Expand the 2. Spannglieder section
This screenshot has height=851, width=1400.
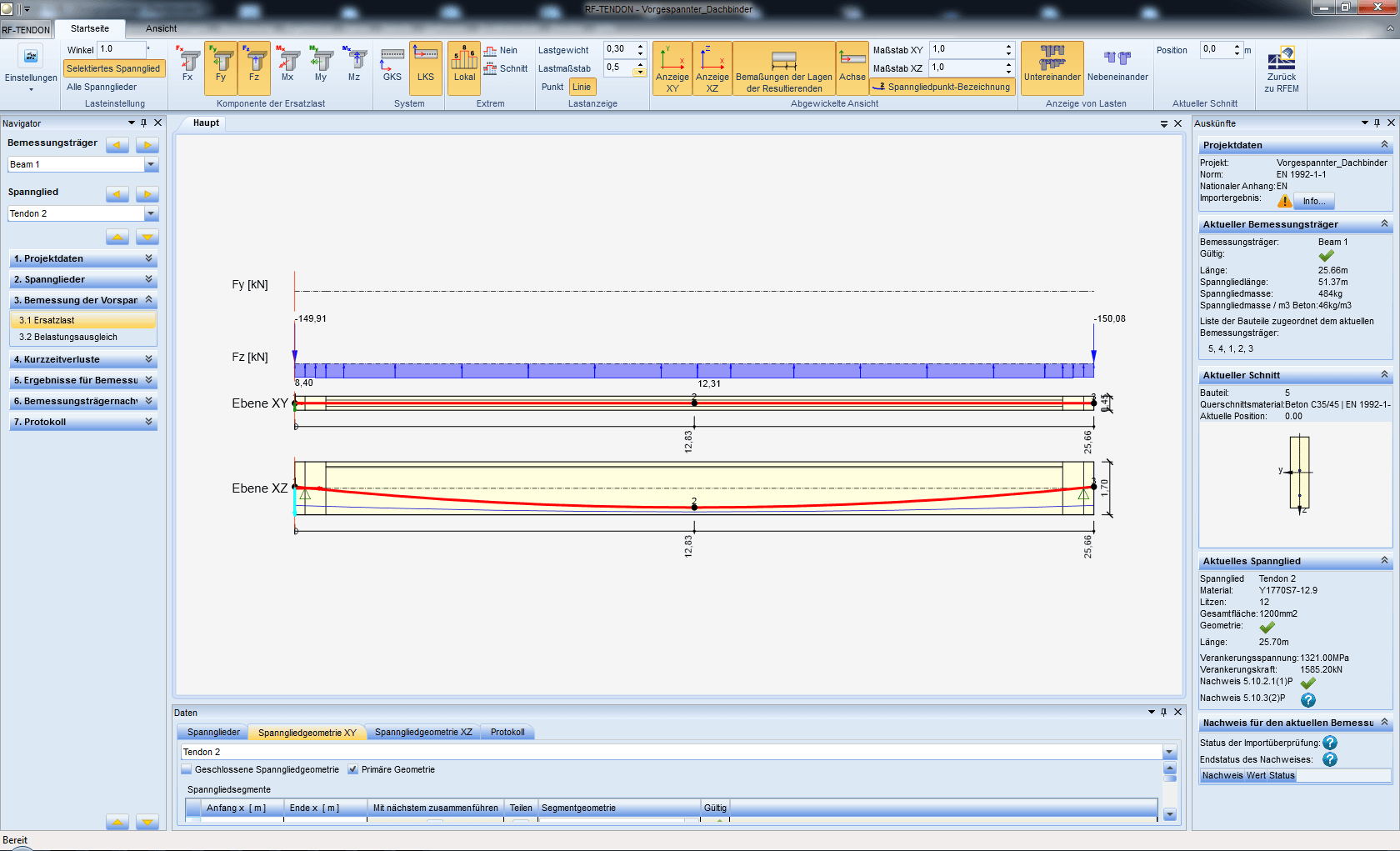83,279
